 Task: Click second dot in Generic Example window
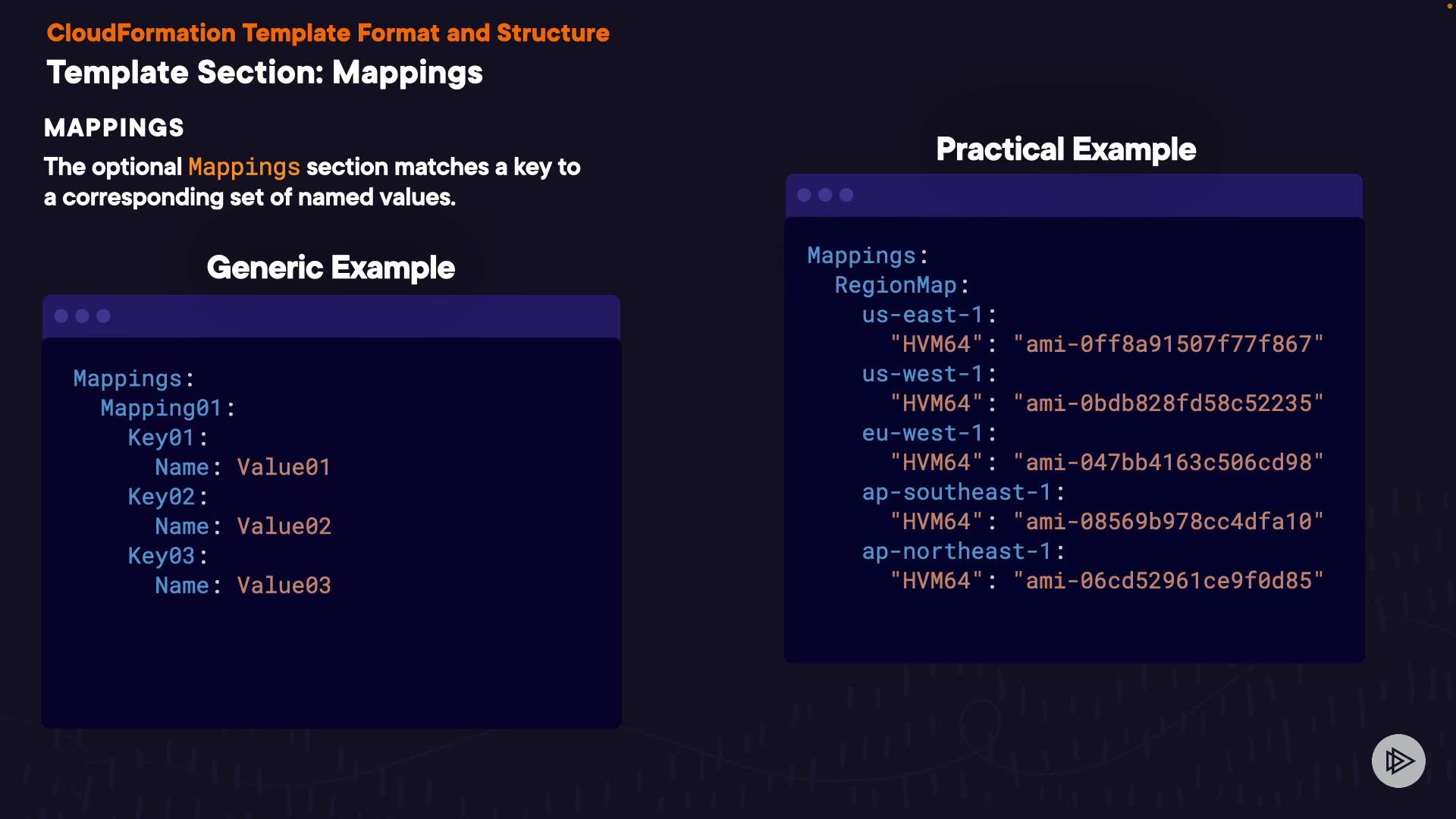click(x=83, y=316)
